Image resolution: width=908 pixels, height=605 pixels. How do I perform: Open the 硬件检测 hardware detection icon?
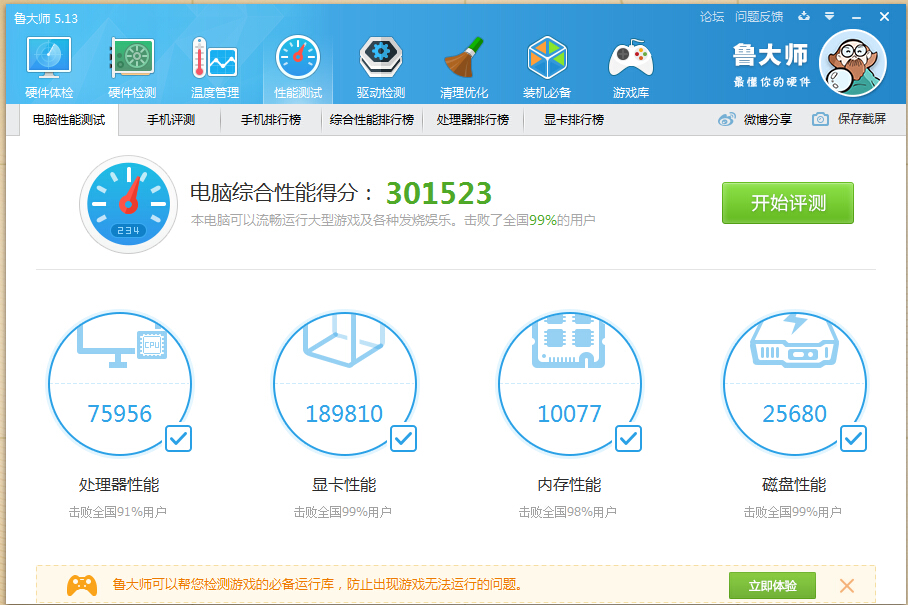coord(133,57)
